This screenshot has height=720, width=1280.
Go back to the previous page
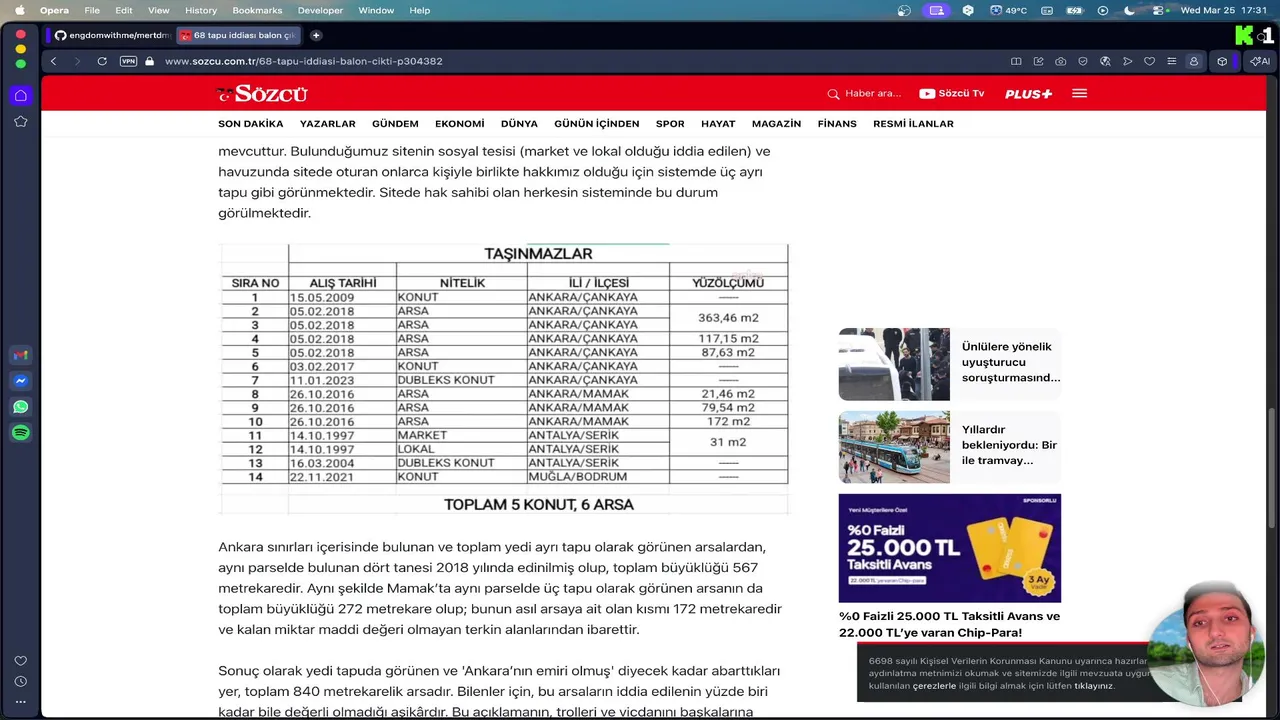click(x=54, y=61)
